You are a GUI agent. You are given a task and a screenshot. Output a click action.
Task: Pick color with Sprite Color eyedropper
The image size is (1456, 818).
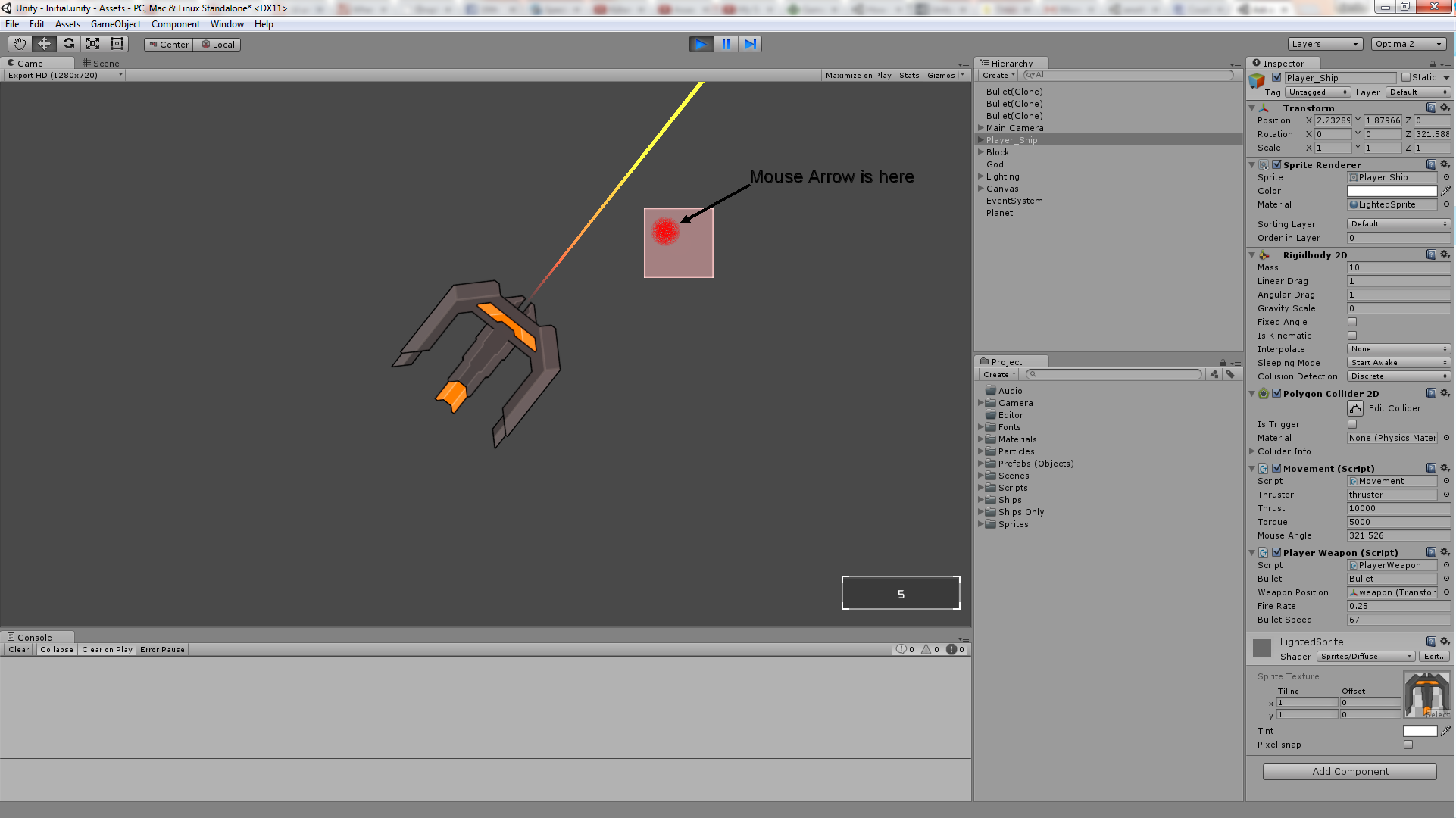1445,191
